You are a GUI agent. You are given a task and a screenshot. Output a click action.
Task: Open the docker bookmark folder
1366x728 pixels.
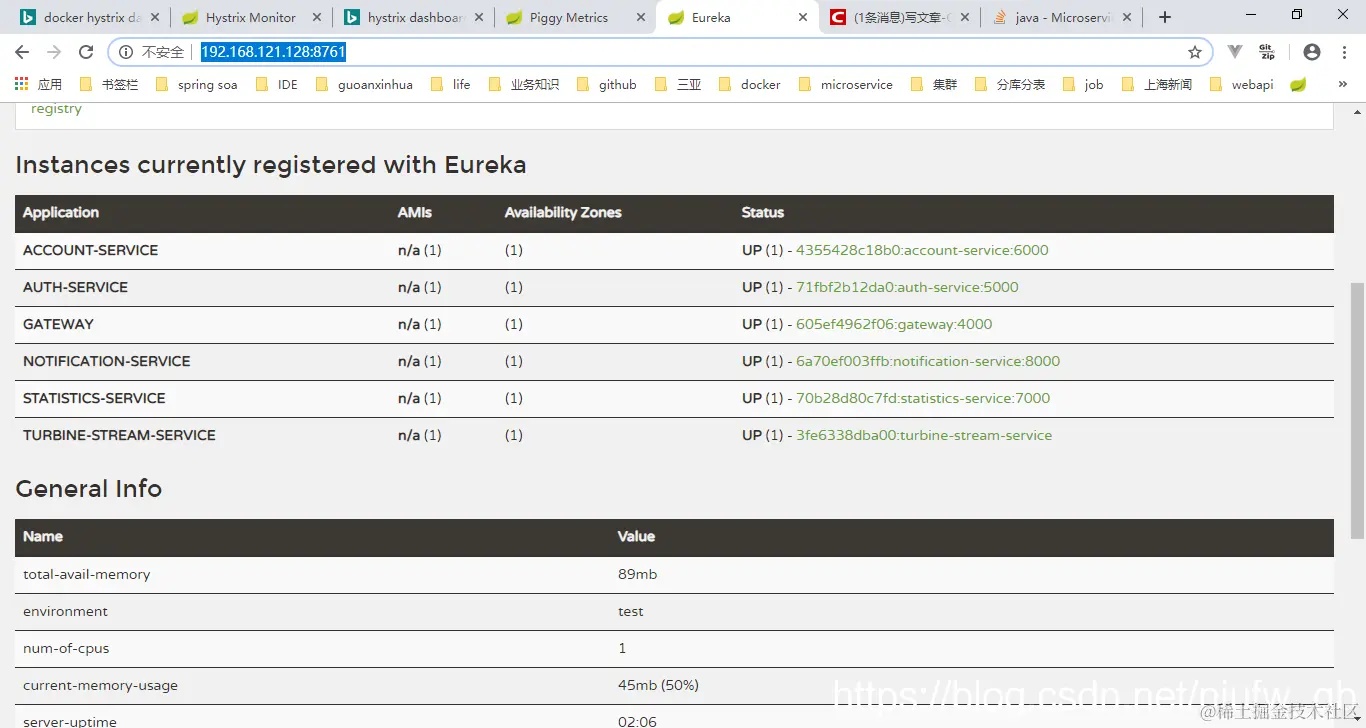tap(750, 84)
